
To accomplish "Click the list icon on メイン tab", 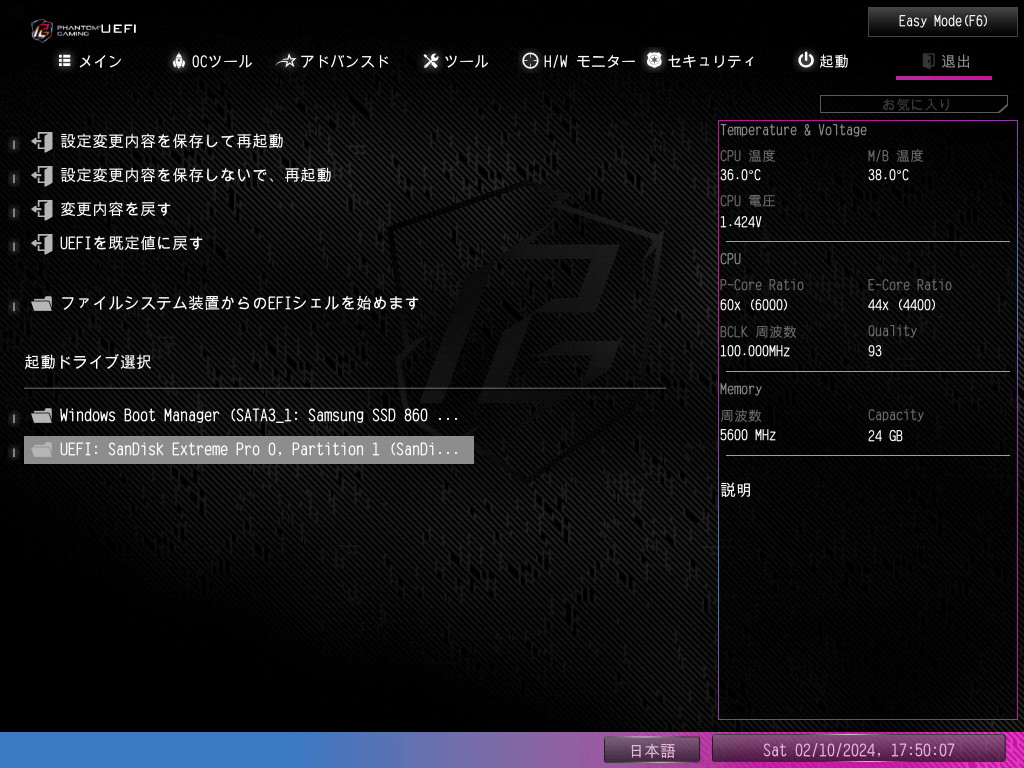I will pos(65,61).
